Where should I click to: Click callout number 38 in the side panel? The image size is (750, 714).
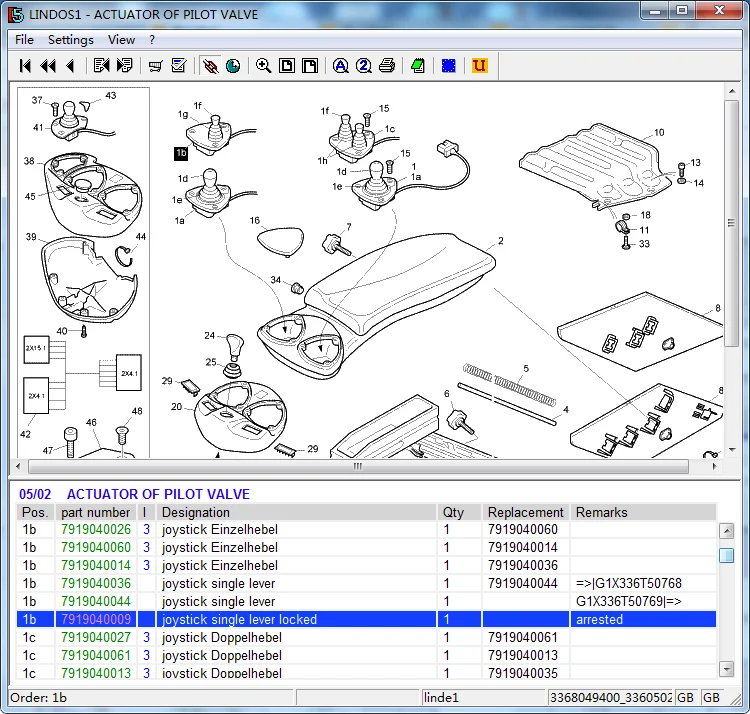[x=29, y=161]
